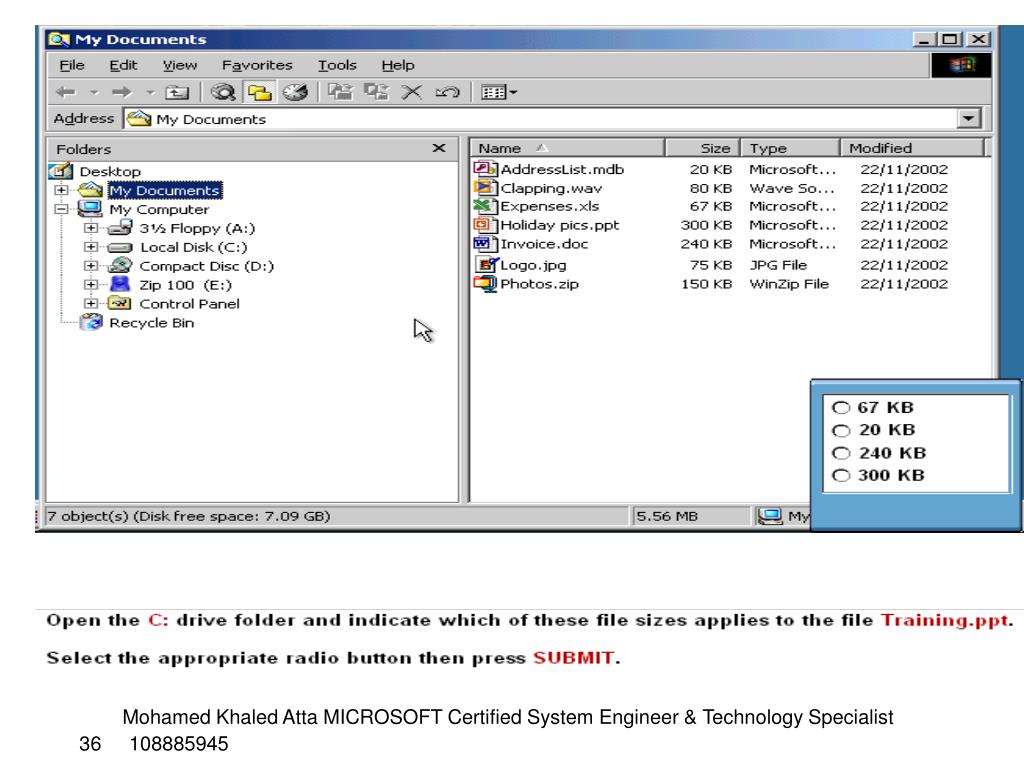This screenshot has height=768, width=1024.
Task: Click the Forward button history dropdown arrow
Action: pos(150,92)
